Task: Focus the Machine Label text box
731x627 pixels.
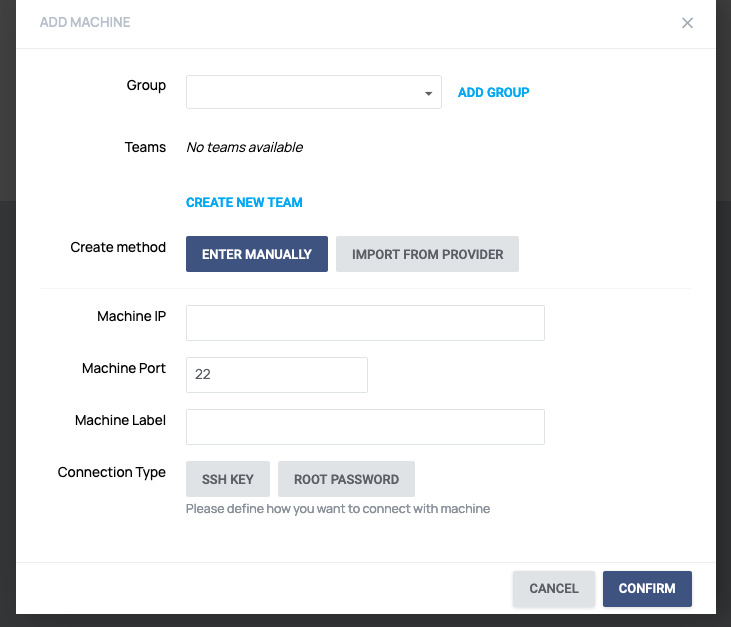Action: pos(366,427)
